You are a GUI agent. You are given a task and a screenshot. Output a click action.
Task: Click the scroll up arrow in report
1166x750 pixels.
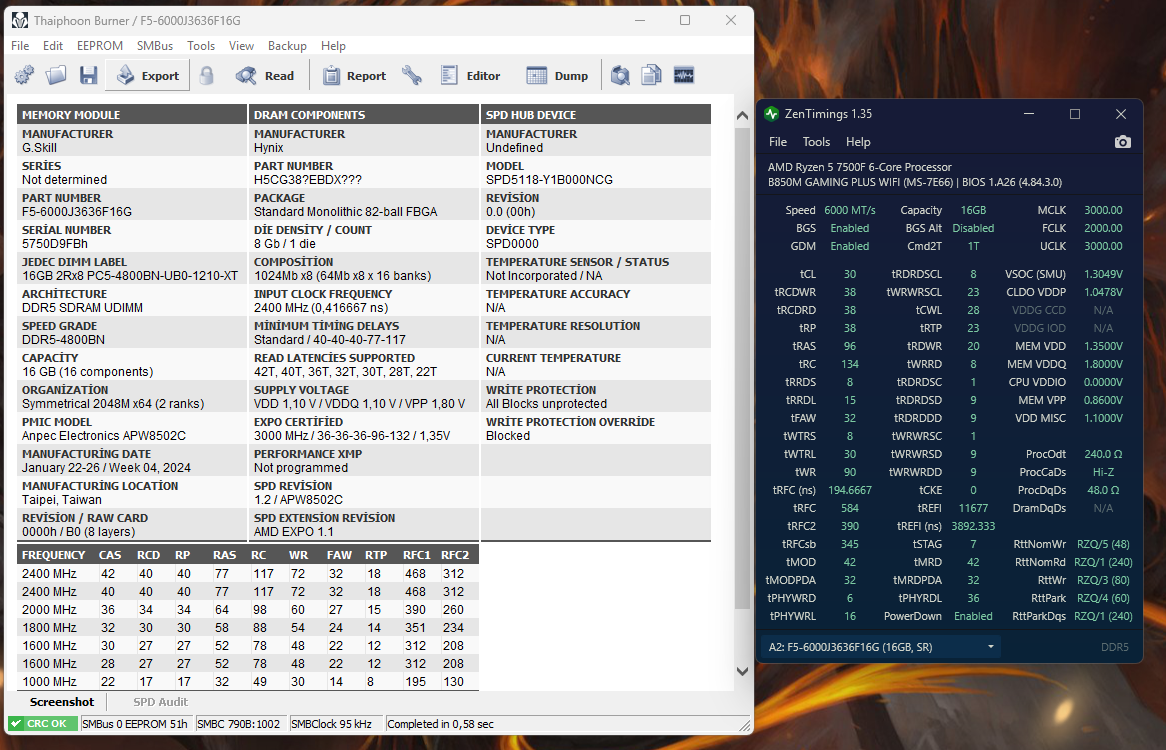click(x=742, y=116)
